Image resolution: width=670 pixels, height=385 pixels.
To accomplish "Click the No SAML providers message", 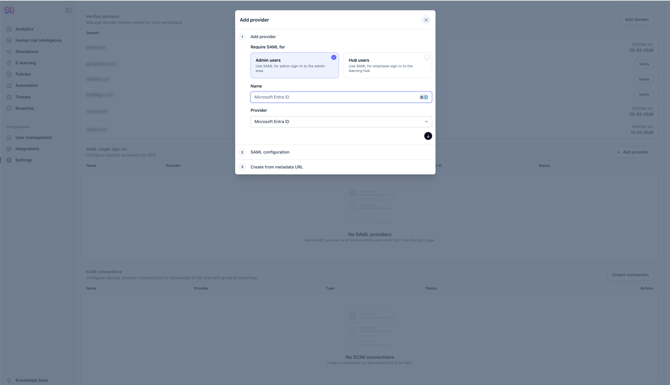I will pos(370,234).
